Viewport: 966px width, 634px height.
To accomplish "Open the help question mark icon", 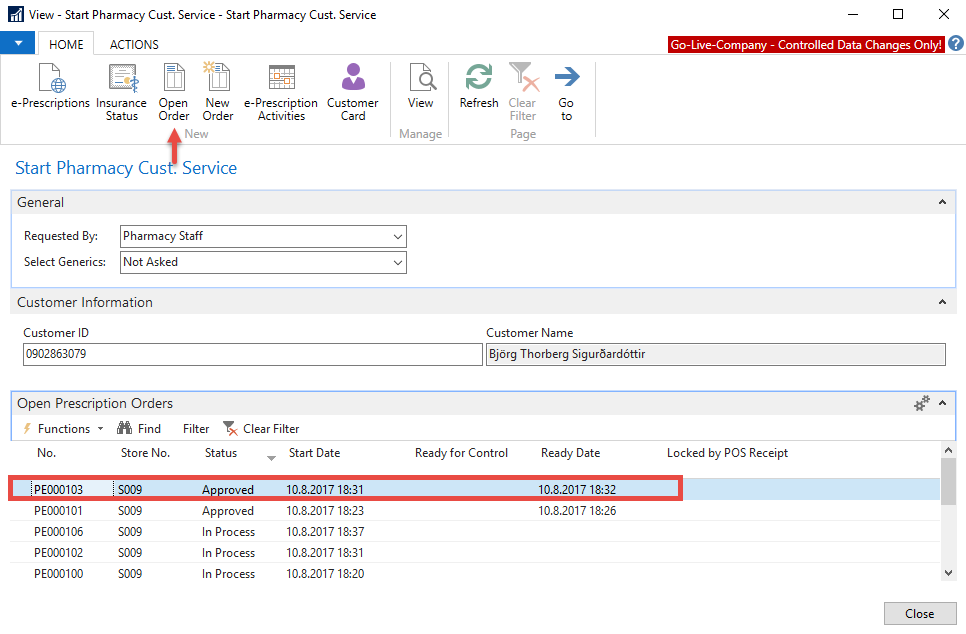I will 956,44.
